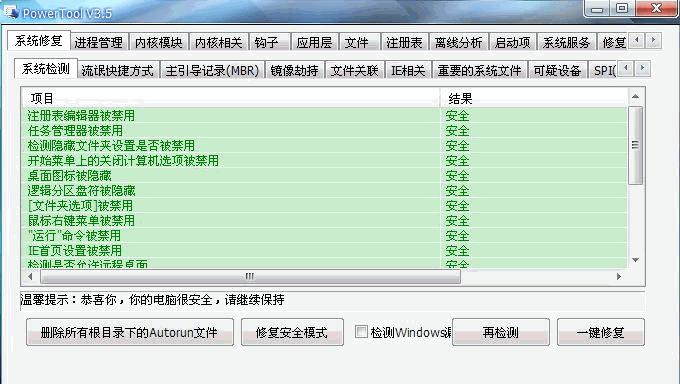This screenshot has height=384, width=680.
Task: Click the 再检测 button
Action: [500, 332]
